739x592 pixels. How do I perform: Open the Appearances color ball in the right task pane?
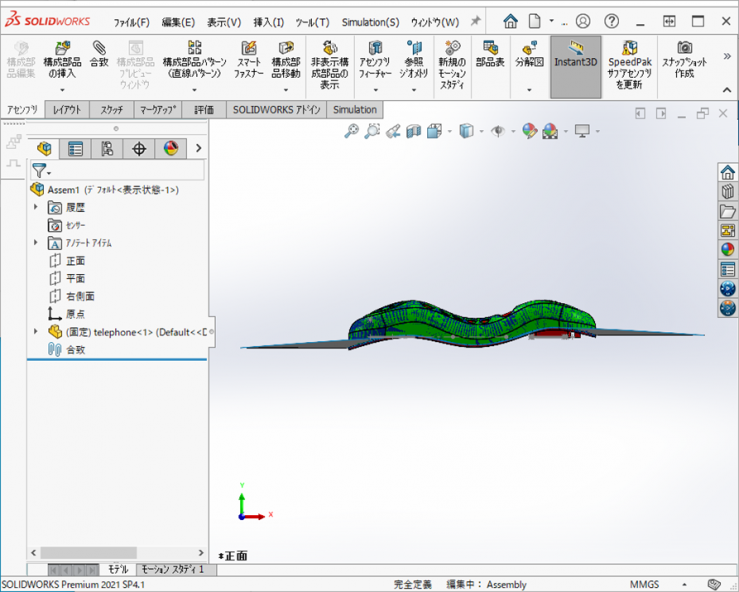[x=727, y=250]
